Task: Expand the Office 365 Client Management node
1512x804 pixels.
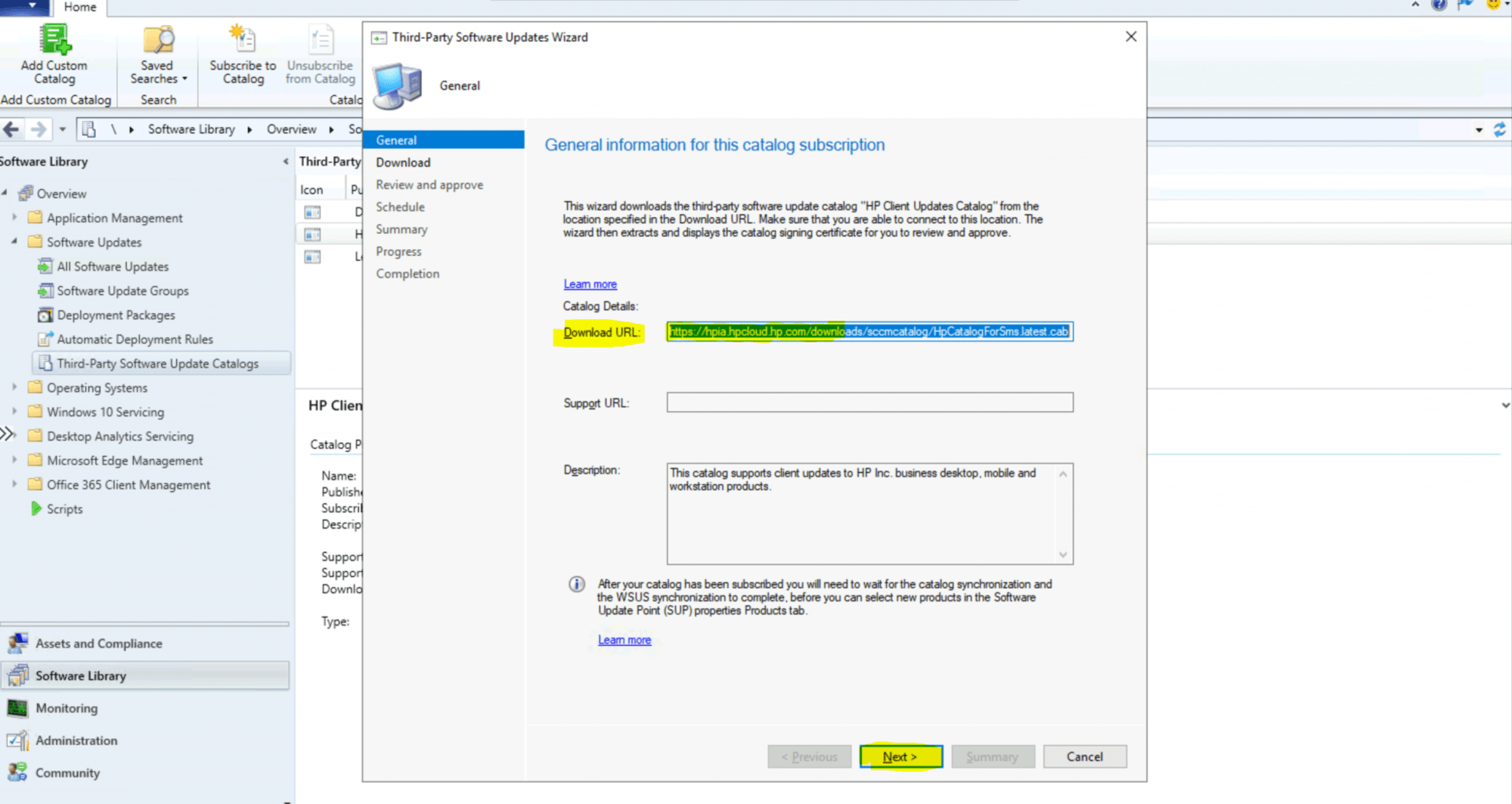Action: [14, 483]
